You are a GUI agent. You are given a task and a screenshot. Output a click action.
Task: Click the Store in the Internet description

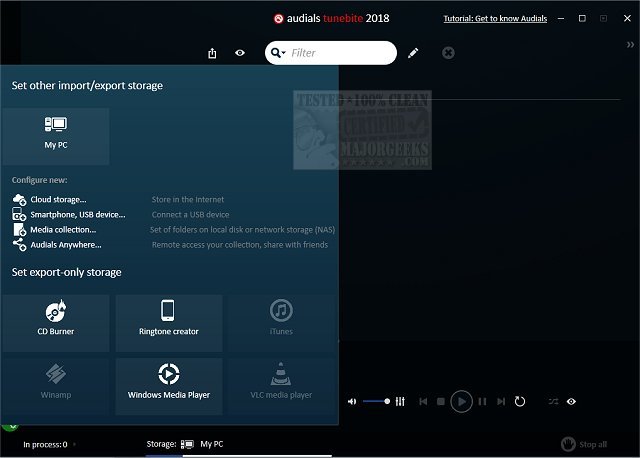188,200
